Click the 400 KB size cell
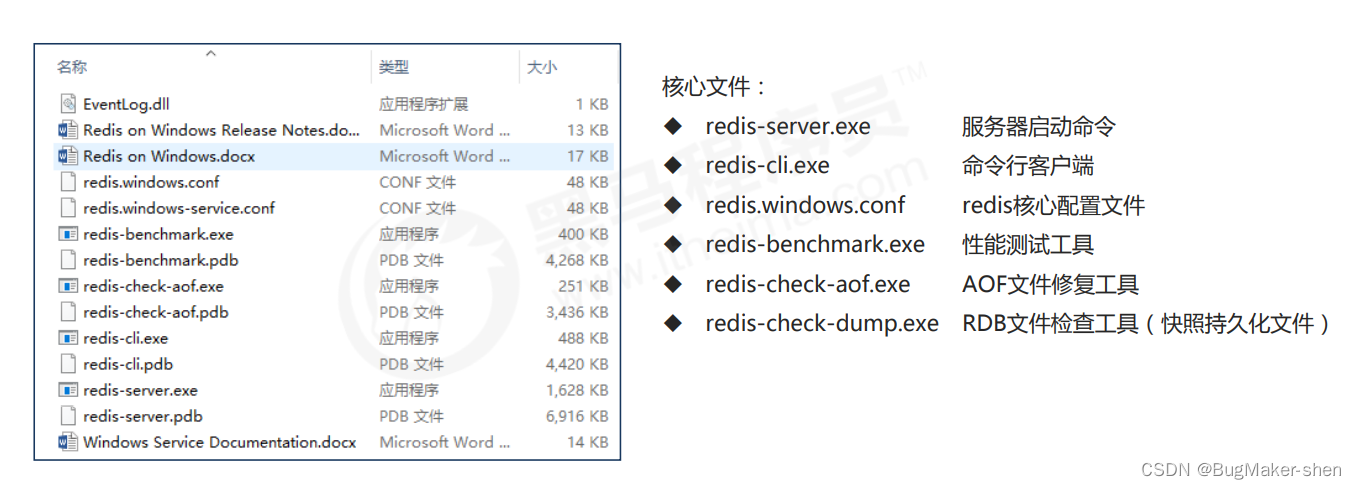 pos(583,234)
